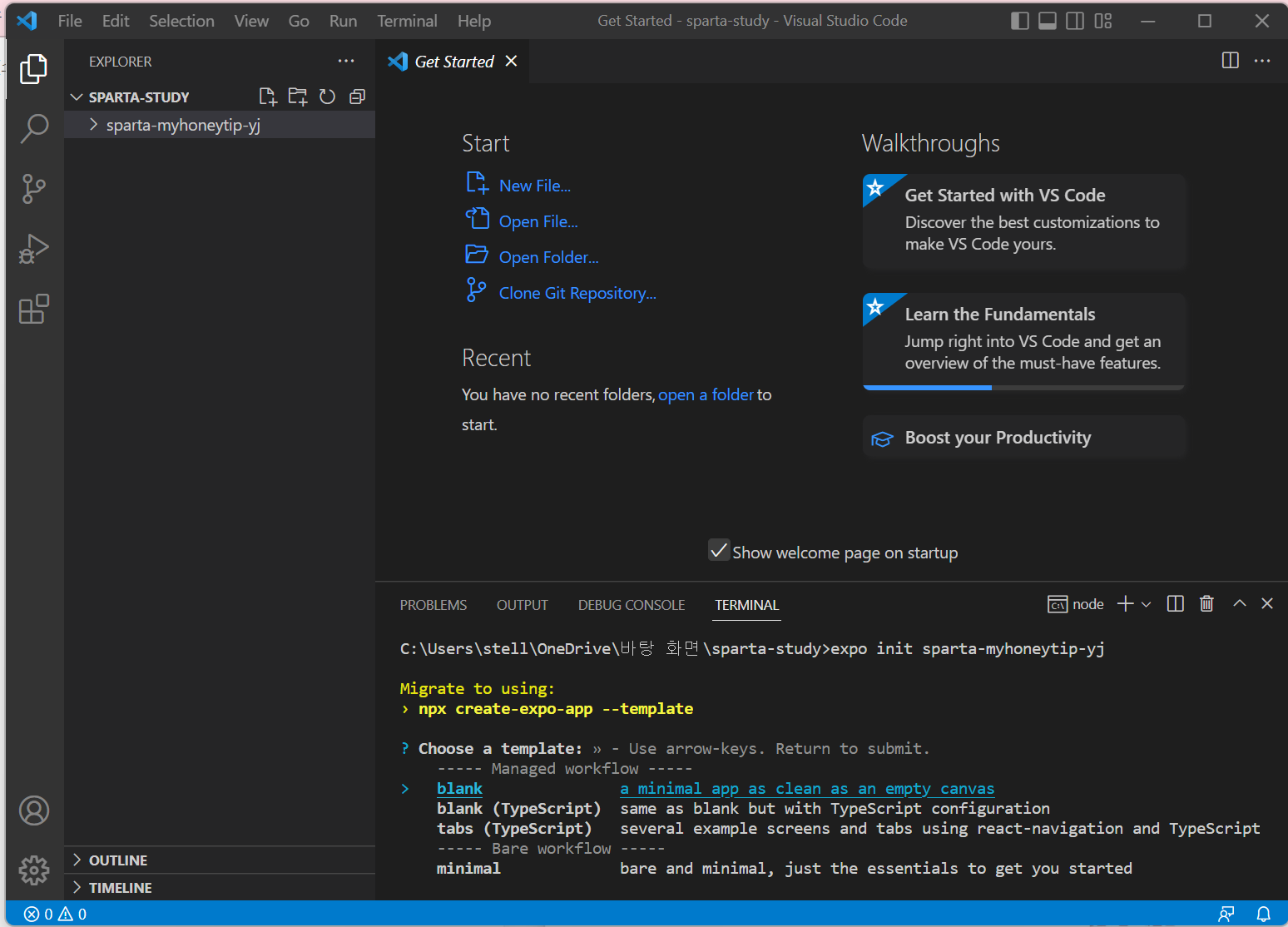Viewport: 1288px width, 927px height.
Task: Click 'blank (TypeScript)' template line in terminal
Action: pyautogui.click(x=518, y=808)
